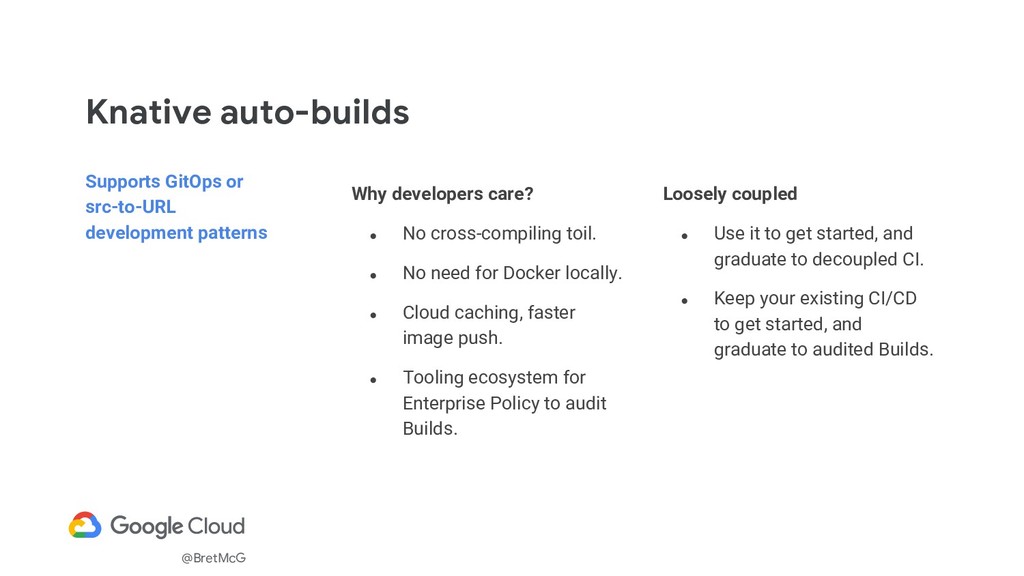This screenshot has width=1024, height=576.
Task: Click 'Tooling ecosystem for' bullet line
Action: point(494,377)
